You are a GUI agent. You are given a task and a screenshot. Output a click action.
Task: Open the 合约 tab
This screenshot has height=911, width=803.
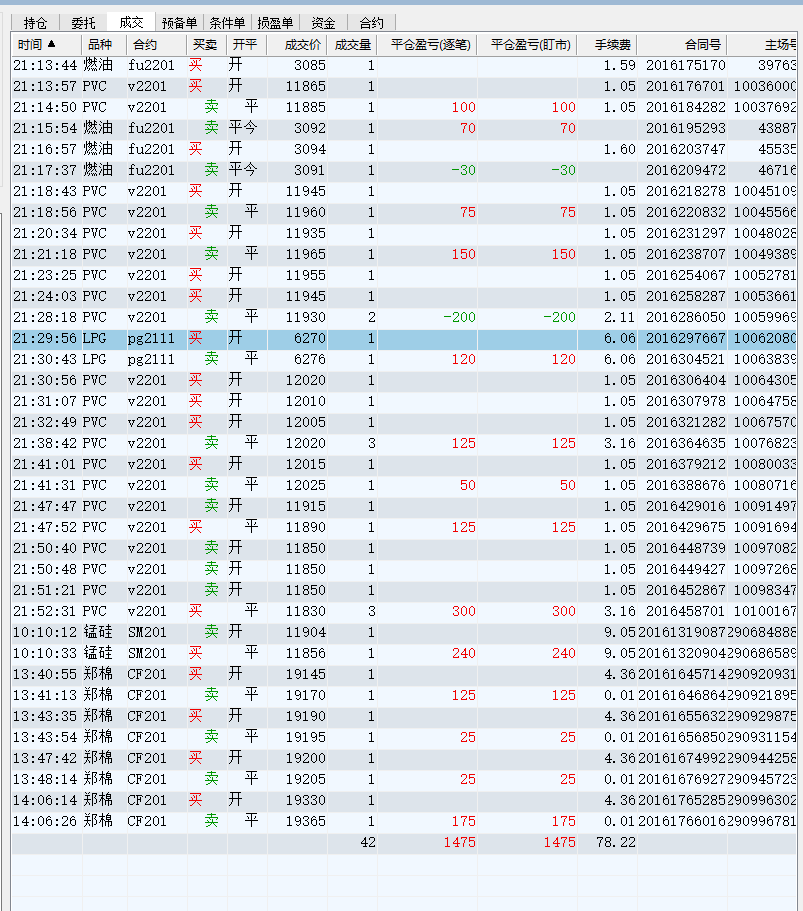click(371, 23)
